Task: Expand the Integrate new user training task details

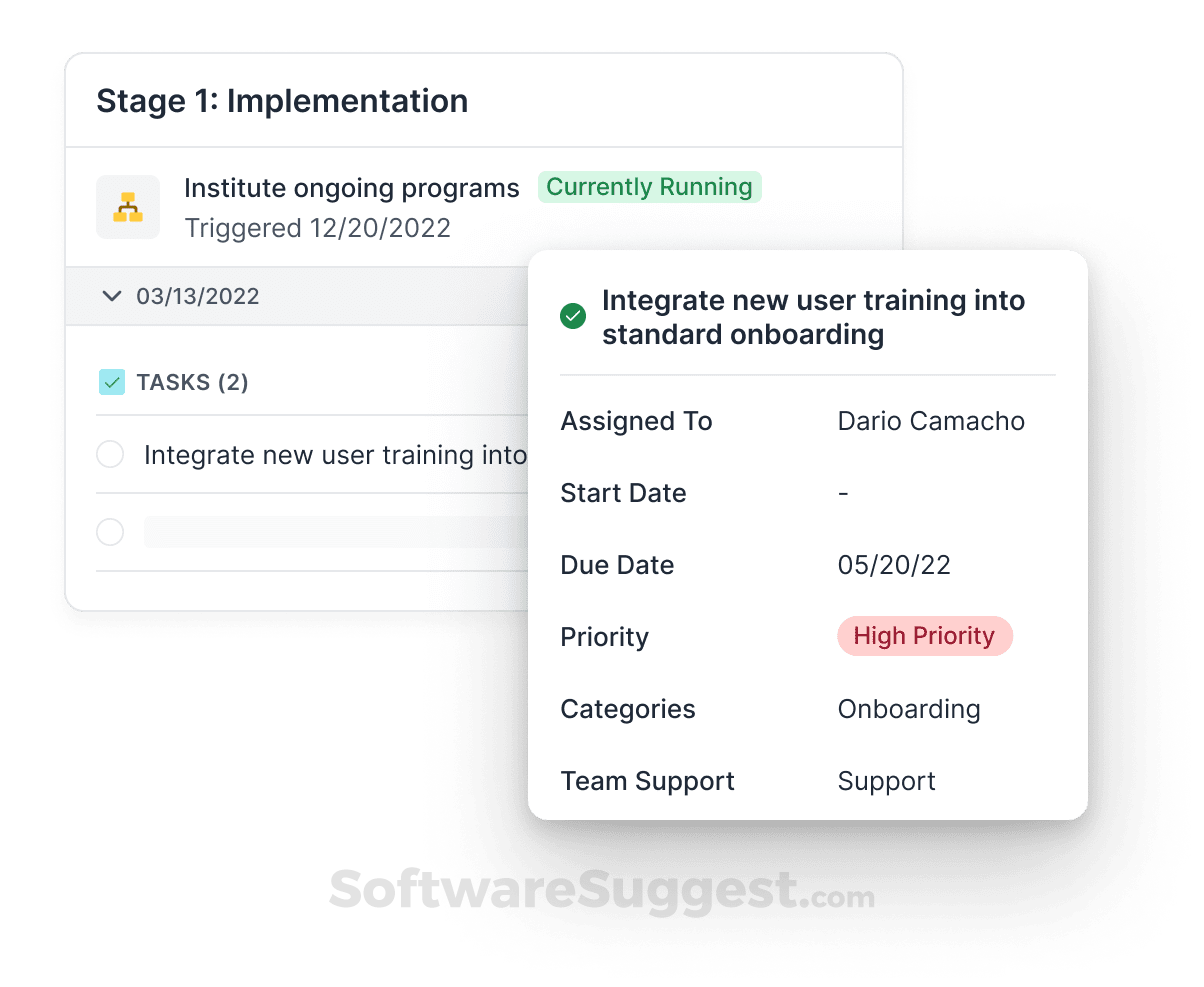Action: (336, 454)
